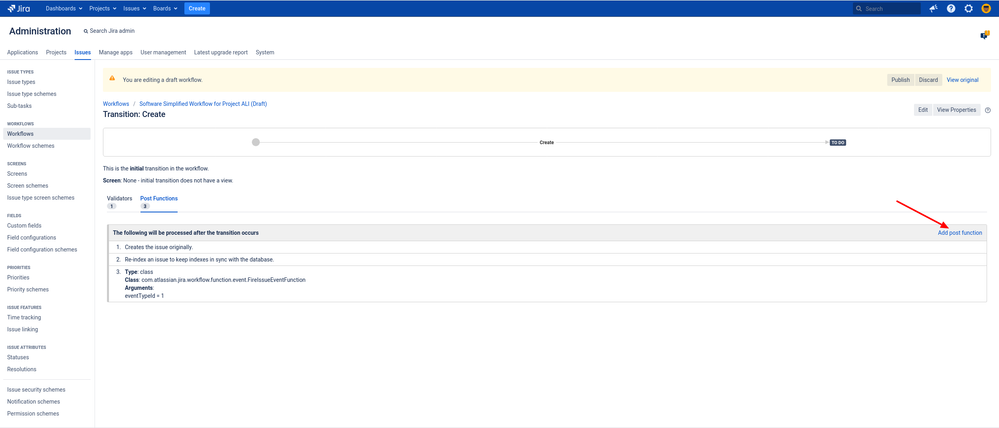The image size is (999, 428).
Task: Open Permission schemes in sidebar
Action: point(32,413)
